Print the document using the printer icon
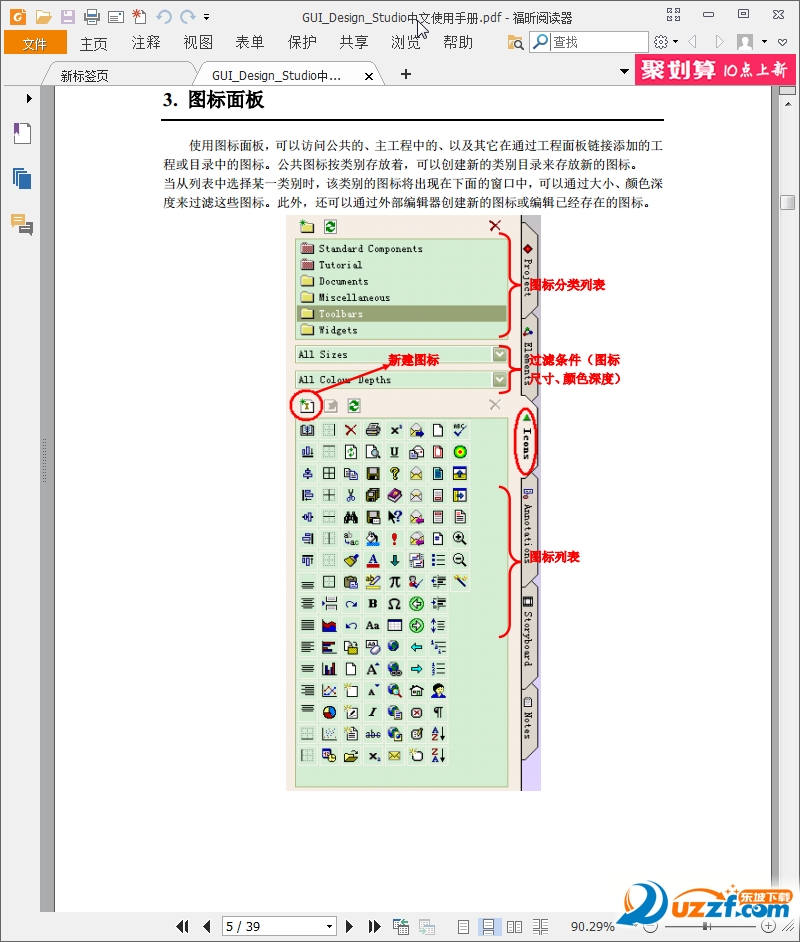 [92, 17]
